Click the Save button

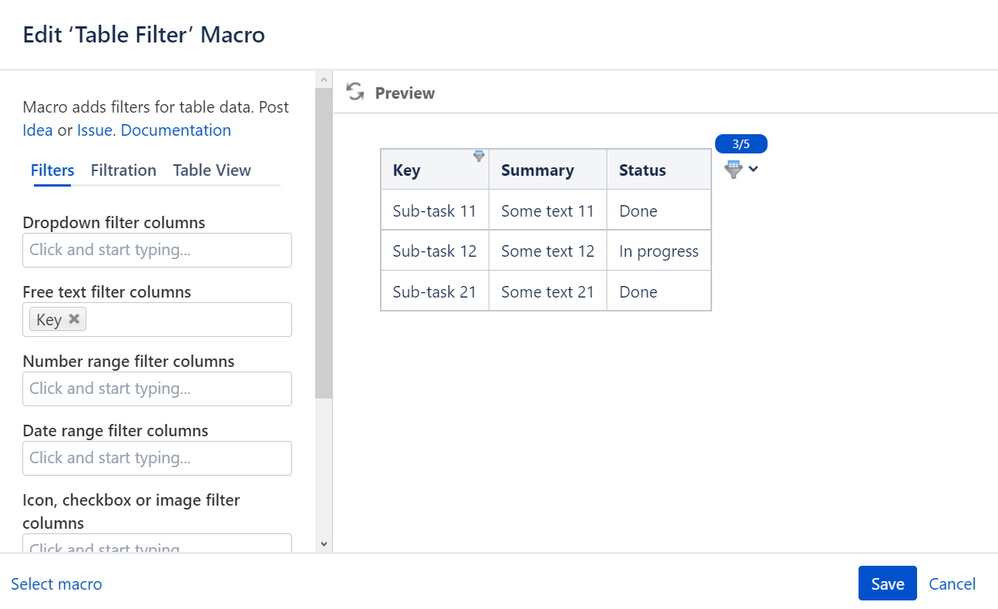coord(887,584)
